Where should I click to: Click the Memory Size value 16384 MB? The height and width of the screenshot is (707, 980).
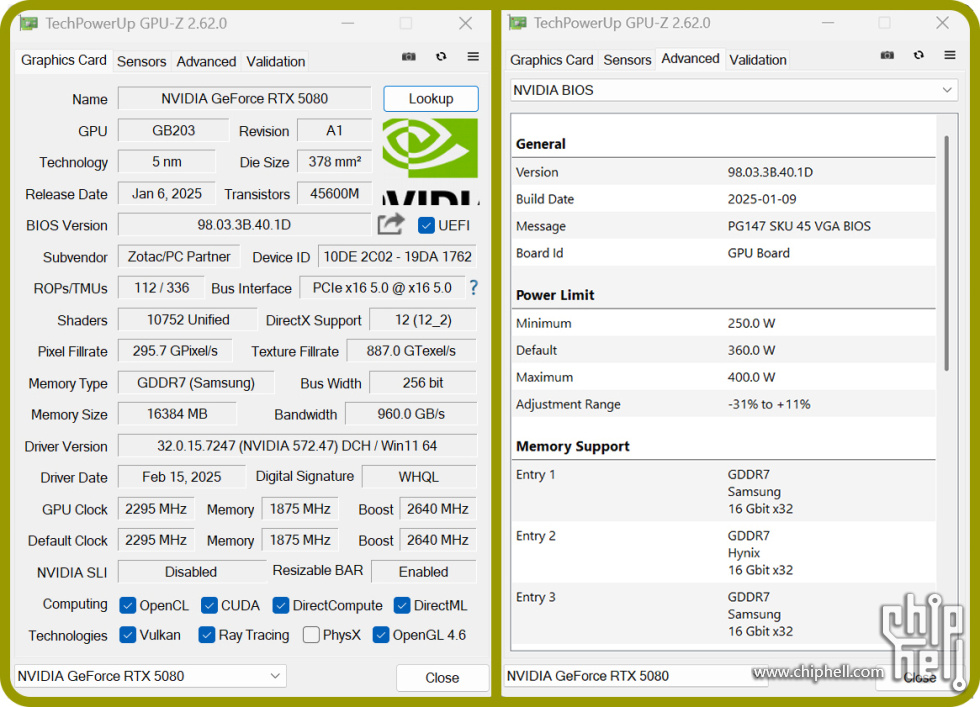click(x=178, y=414)
